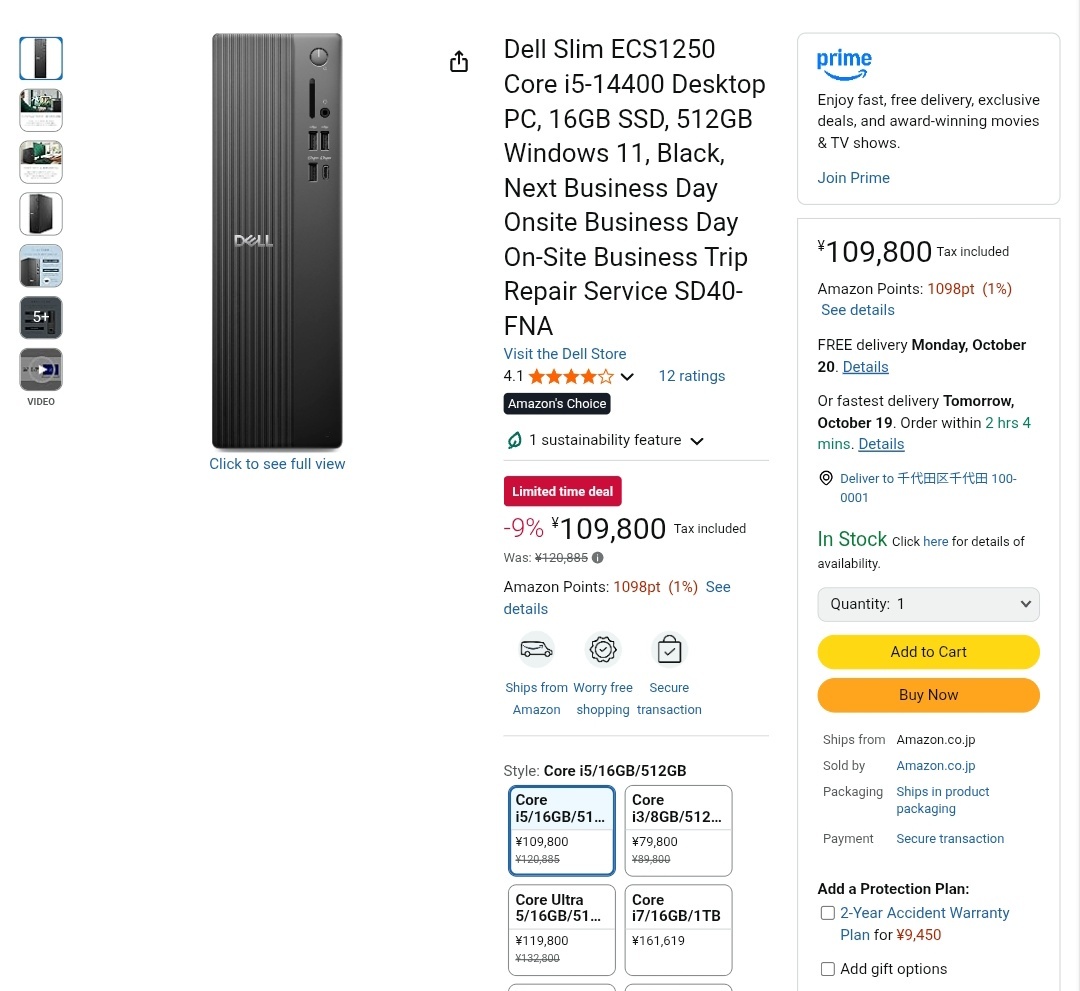Screen dimensions: 1080x991
Task: Expand the sustainability feature chevron
Action: point(697,441)
